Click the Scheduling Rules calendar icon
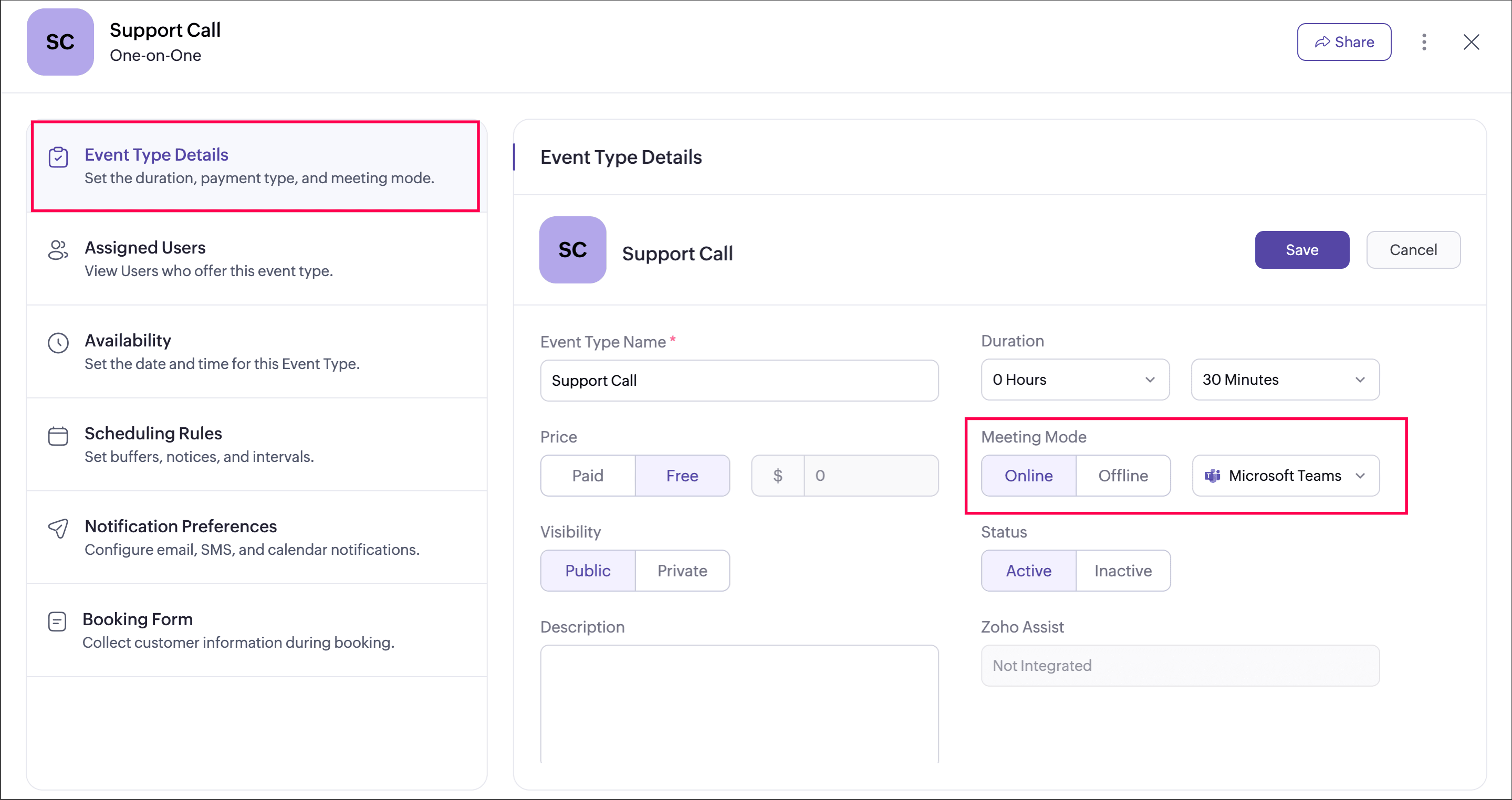The width and height of the screenshot is (1512, 800). pyautogui.click(x=58, y=436)
